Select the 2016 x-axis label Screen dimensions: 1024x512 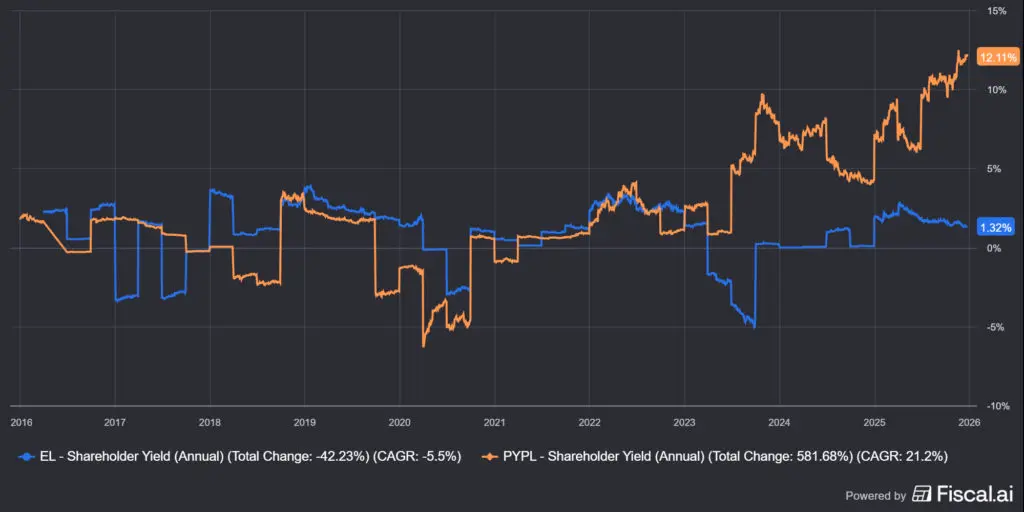coord(20,423)
